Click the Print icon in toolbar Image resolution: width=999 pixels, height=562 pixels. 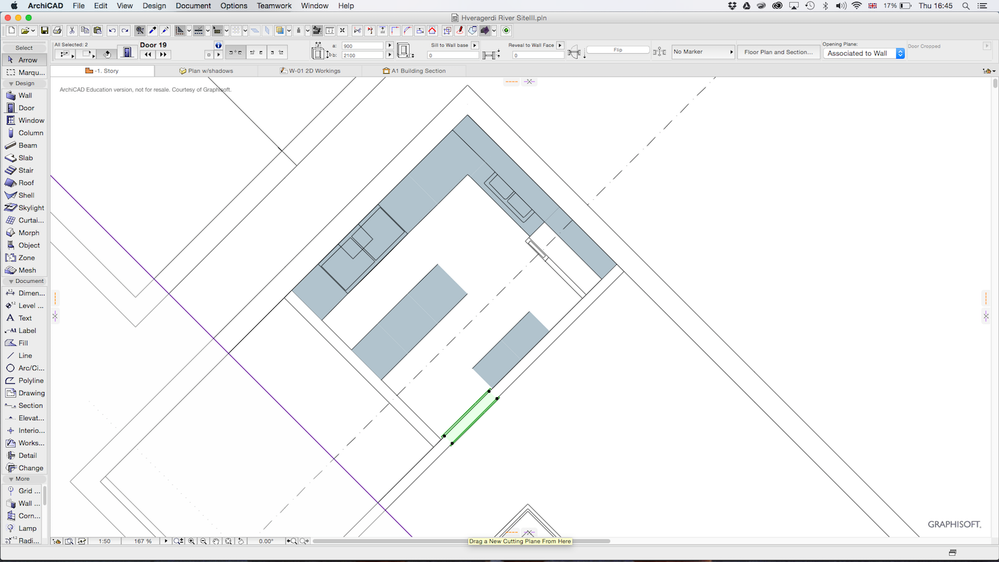(x=57, y=31)
